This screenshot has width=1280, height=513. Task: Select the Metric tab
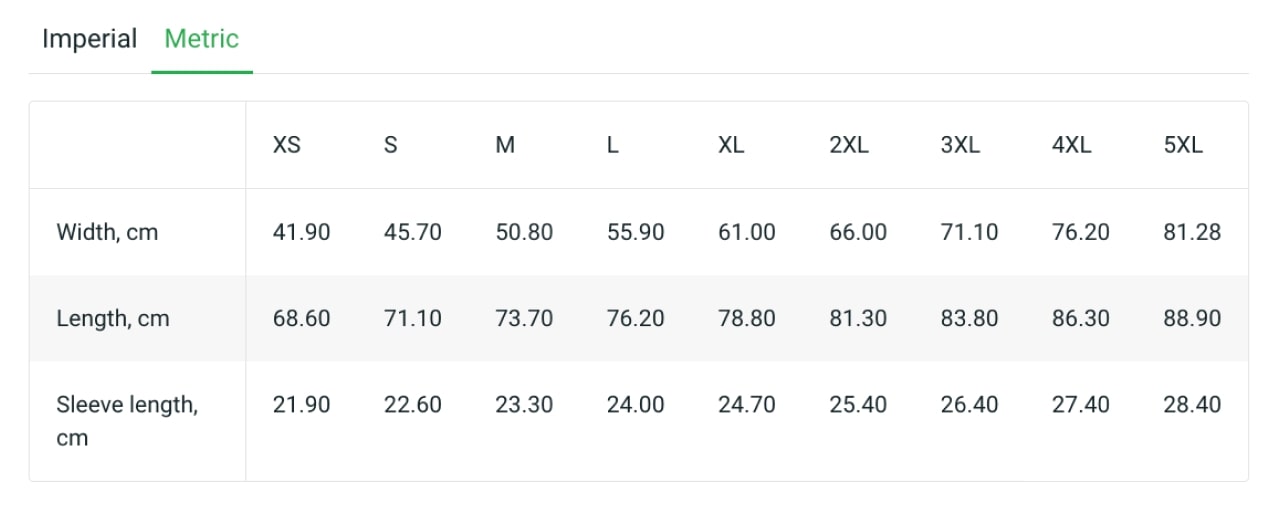[201, 40]
